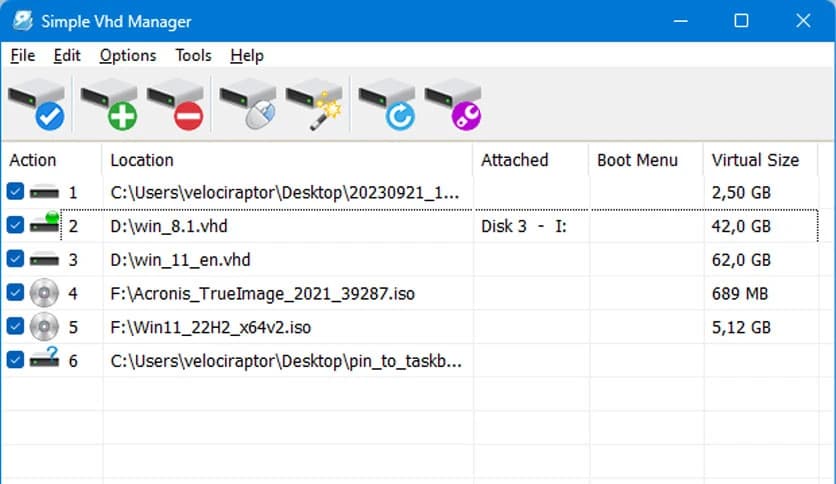Close the Simple Vhd Manager window

(x=803, y=21)
